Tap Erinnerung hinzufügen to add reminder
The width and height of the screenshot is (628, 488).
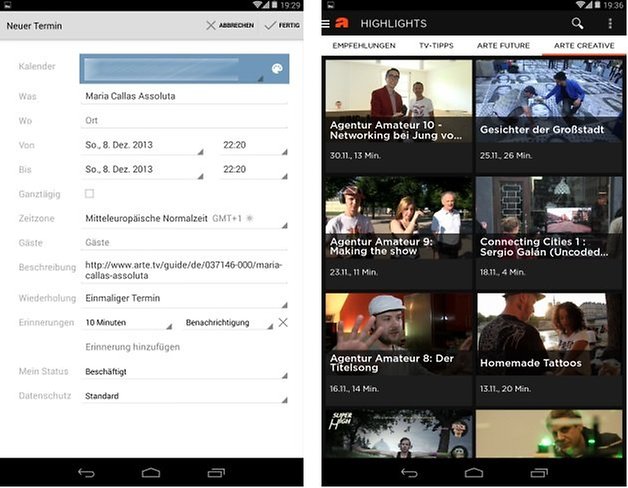133,347
